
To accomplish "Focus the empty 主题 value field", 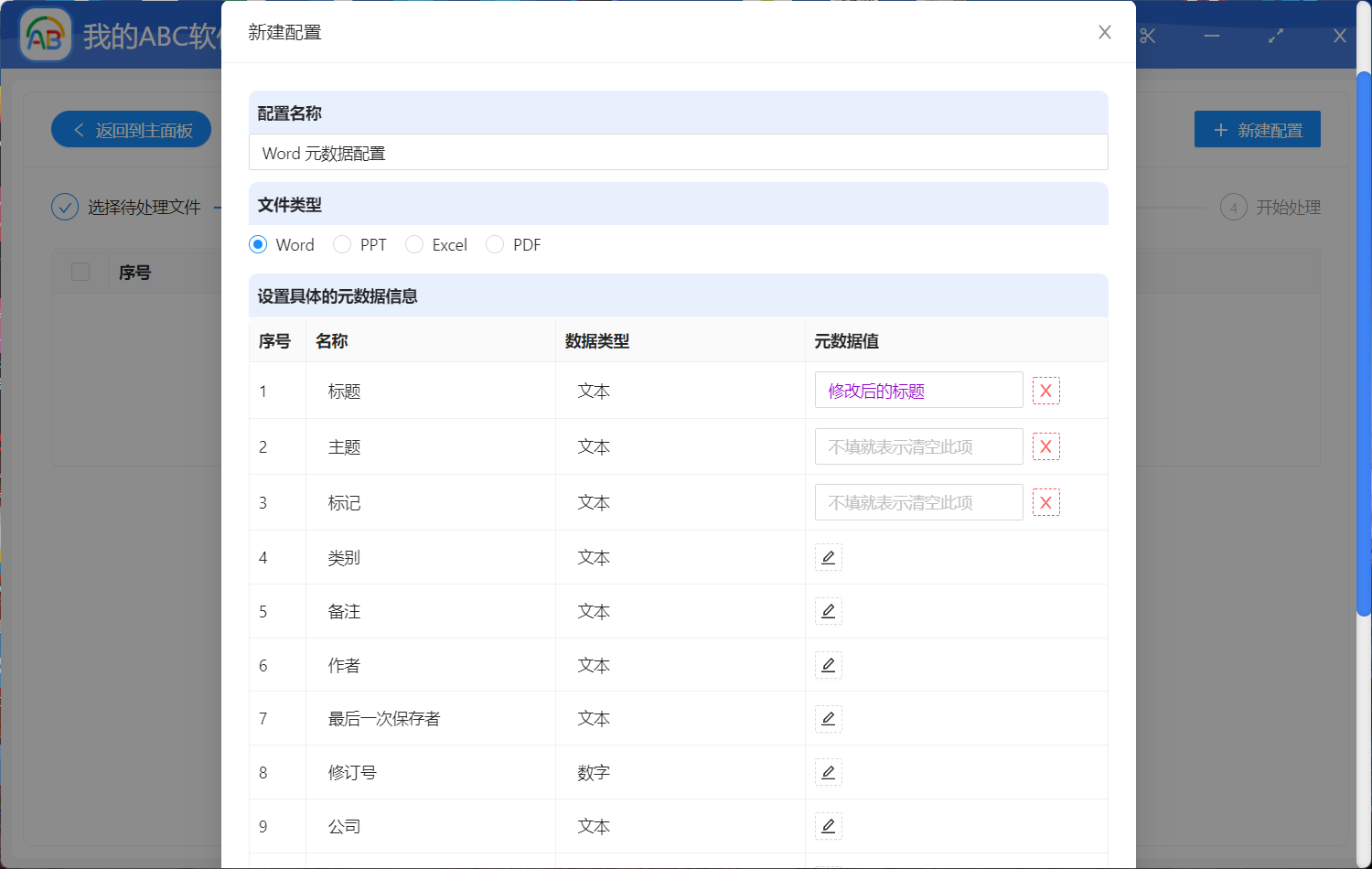I will [918, 446].
